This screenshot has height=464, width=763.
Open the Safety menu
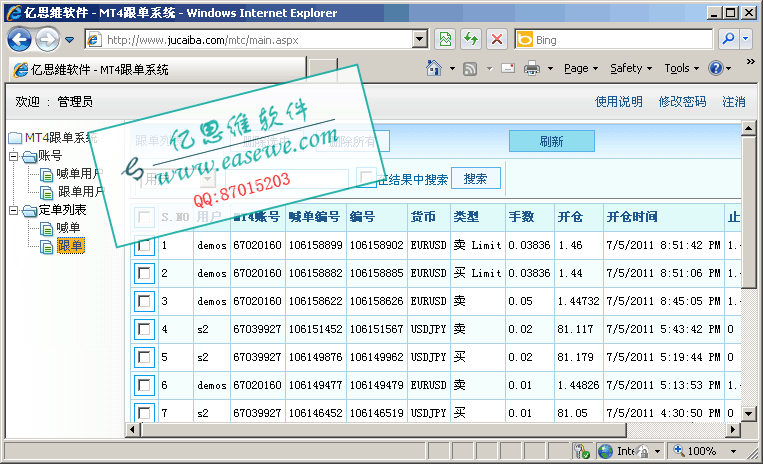(631, 69)
